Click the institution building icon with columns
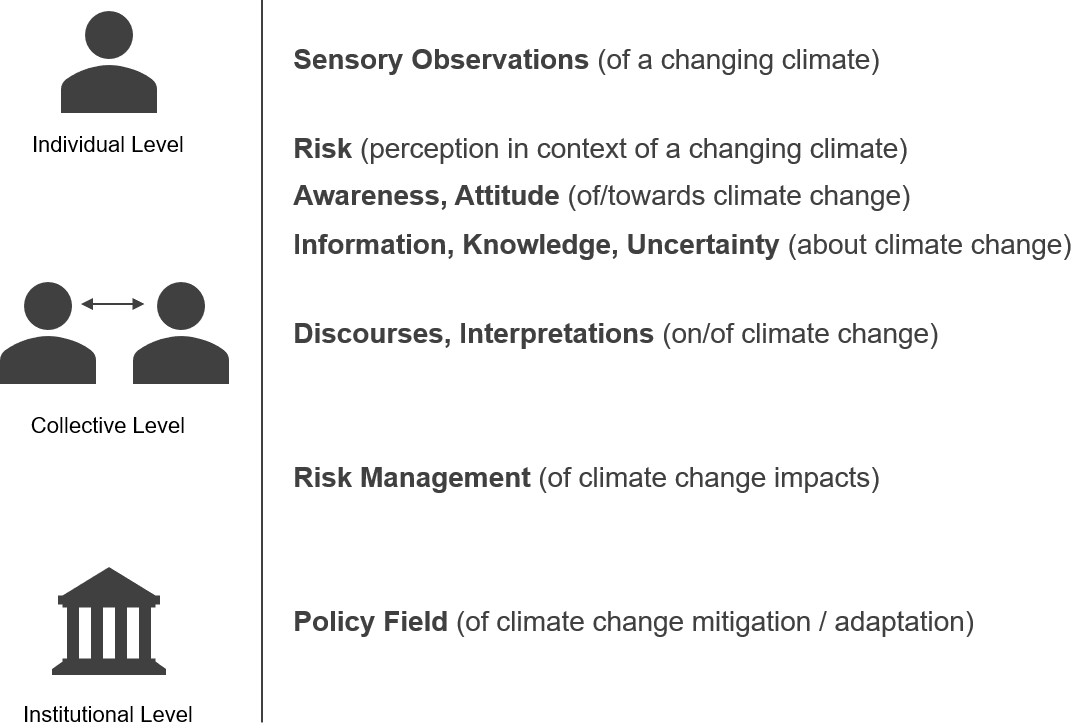 109,622
